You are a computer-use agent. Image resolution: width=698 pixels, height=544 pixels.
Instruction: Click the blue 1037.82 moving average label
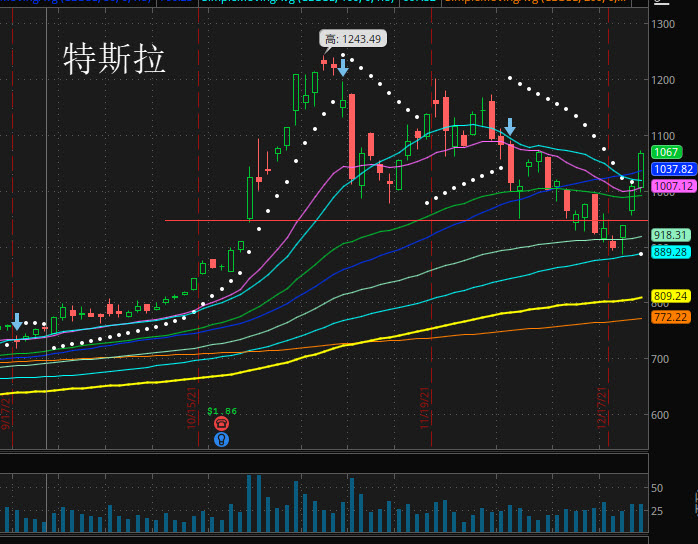coord(674,169)
